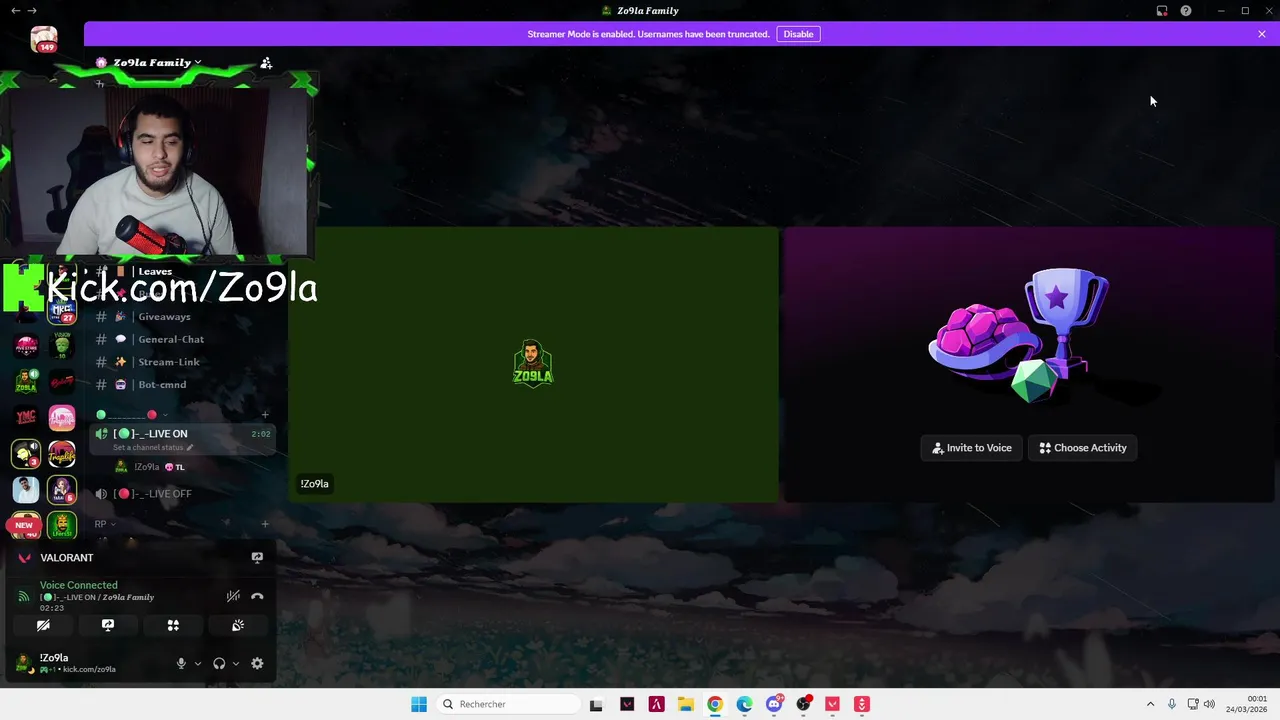Disable Streamer Mode via banner button
The image size is (1280, 720).
coord(798,34)
